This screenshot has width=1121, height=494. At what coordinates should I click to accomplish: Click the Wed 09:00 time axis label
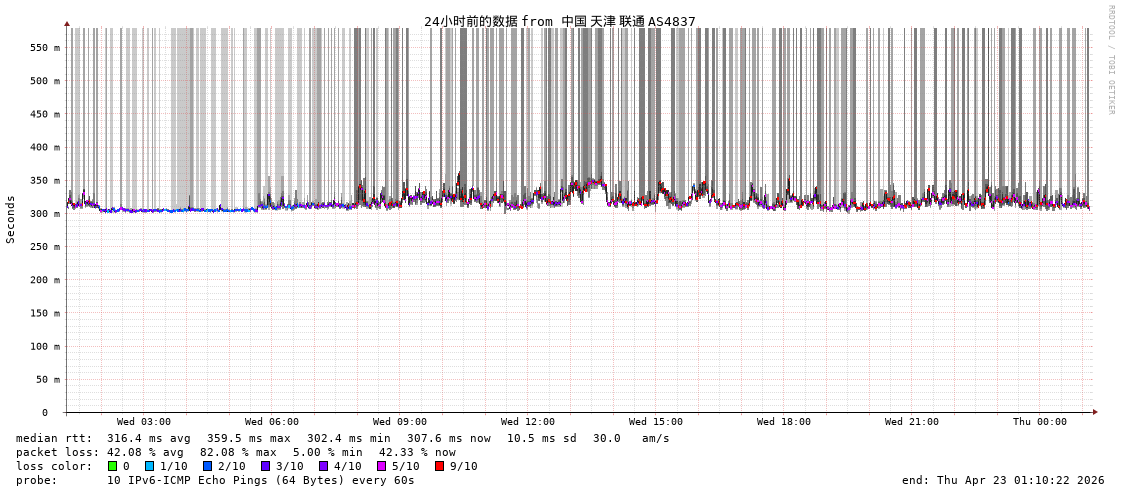tap(400, 422)
